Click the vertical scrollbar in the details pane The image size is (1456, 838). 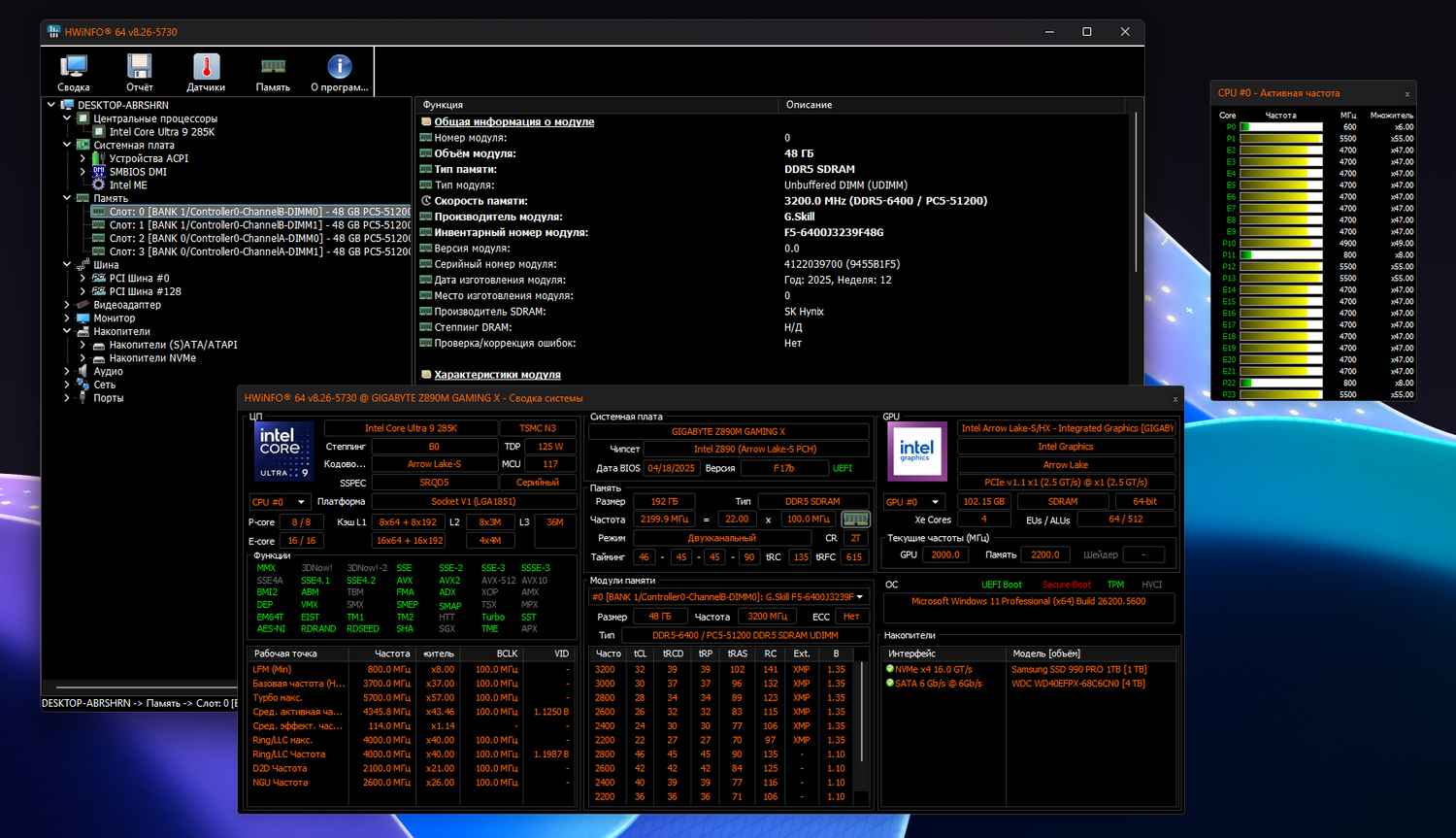pos(1136,194)
